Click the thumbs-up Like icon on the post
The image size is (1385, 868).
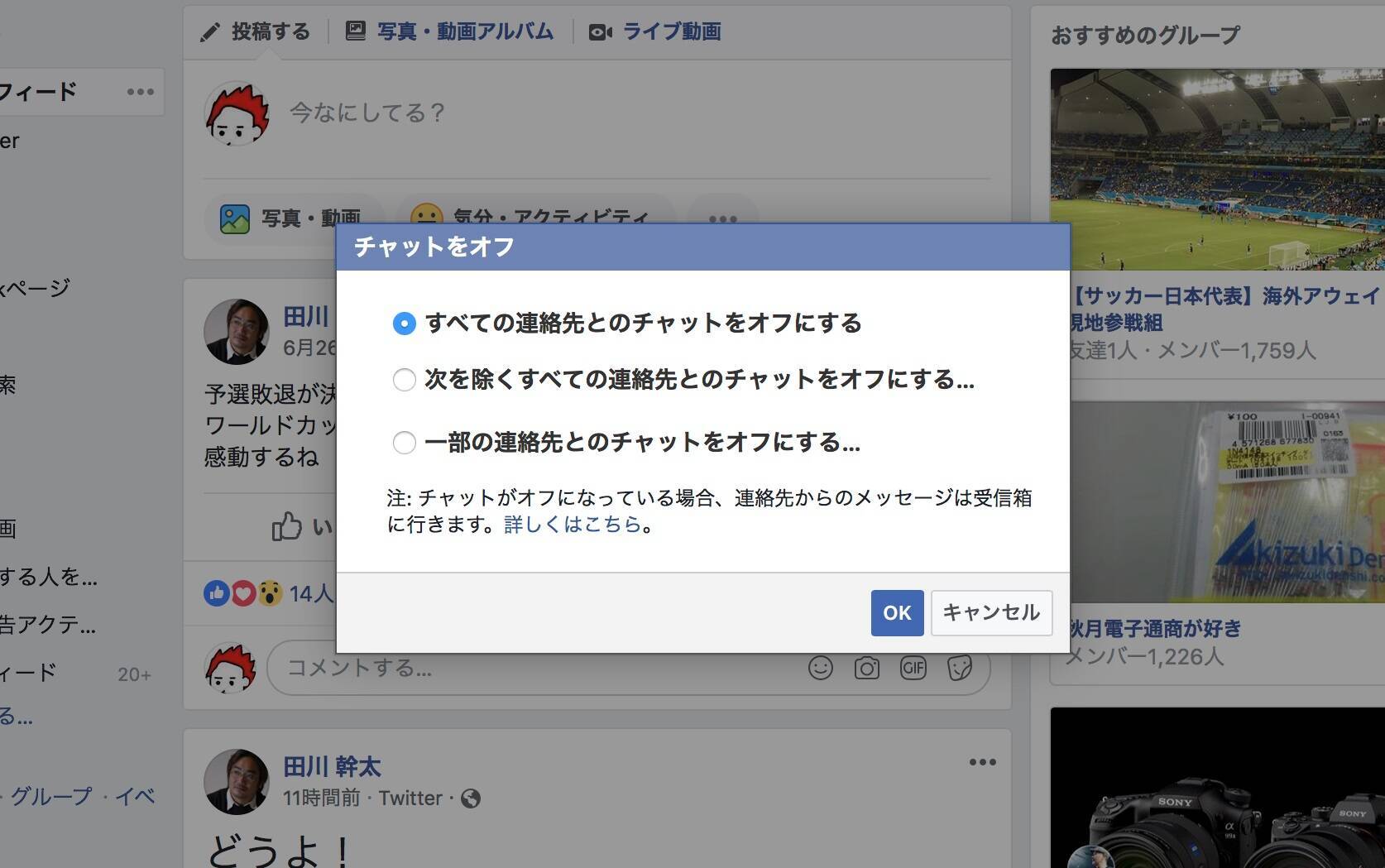[x=287, y=526]
